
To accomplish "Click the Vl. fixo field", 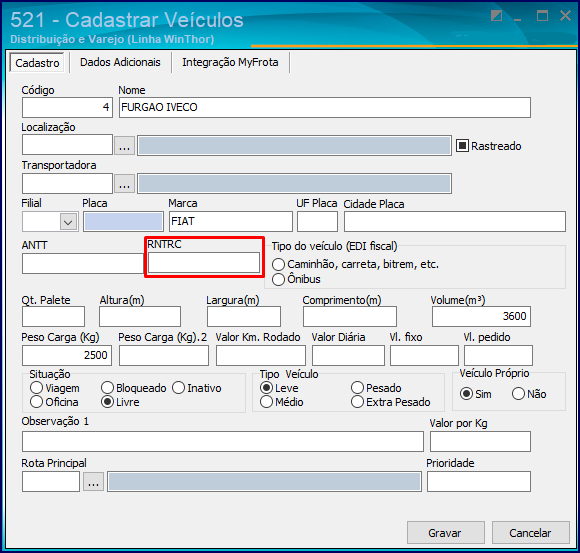I will [424, 355].
